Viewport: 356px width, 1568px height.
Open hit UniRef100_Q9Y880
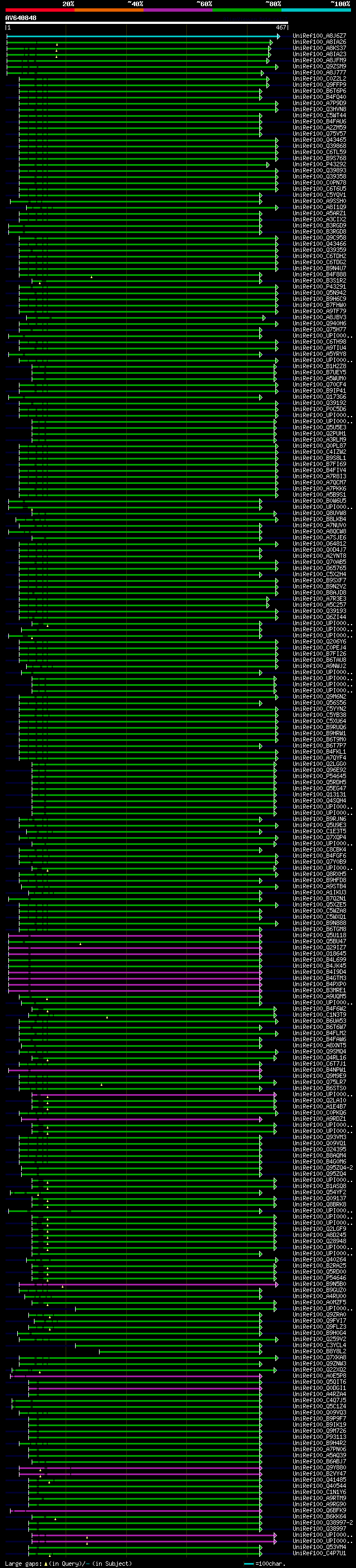319,1467
